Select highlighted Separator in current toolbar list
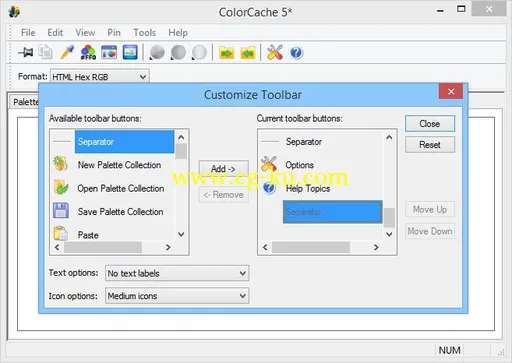This screenshot has height=363, width=512. click(x=332, y=212)
